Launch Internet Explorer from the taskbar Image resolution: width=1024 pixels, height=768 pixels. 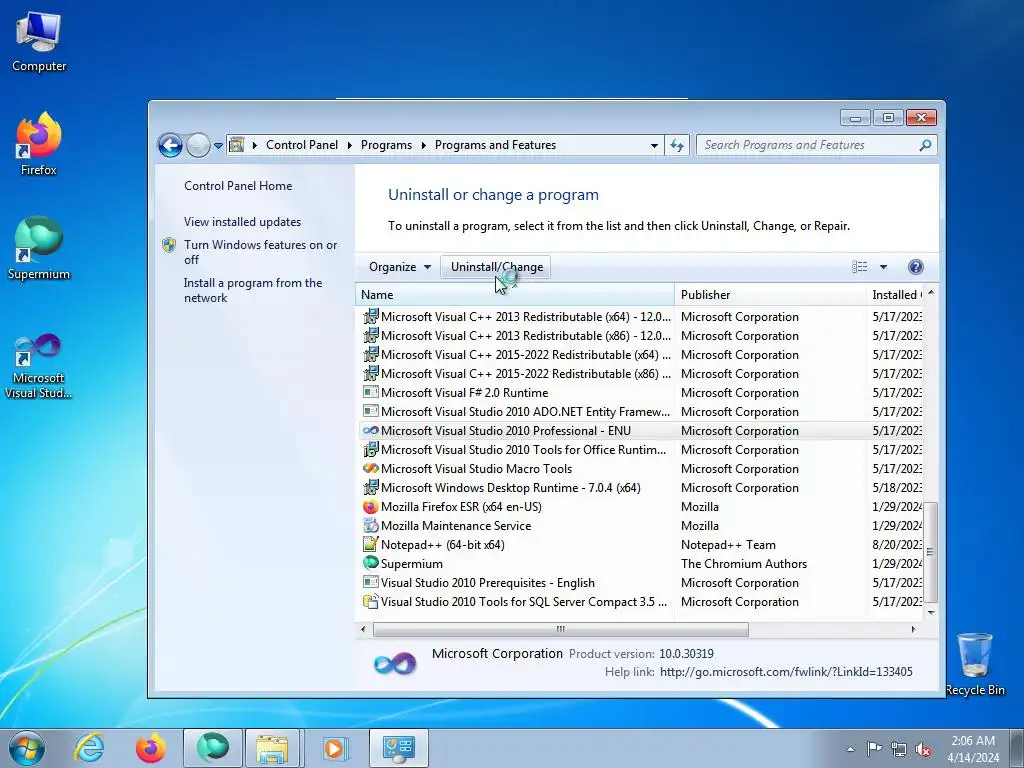(89, 748)
